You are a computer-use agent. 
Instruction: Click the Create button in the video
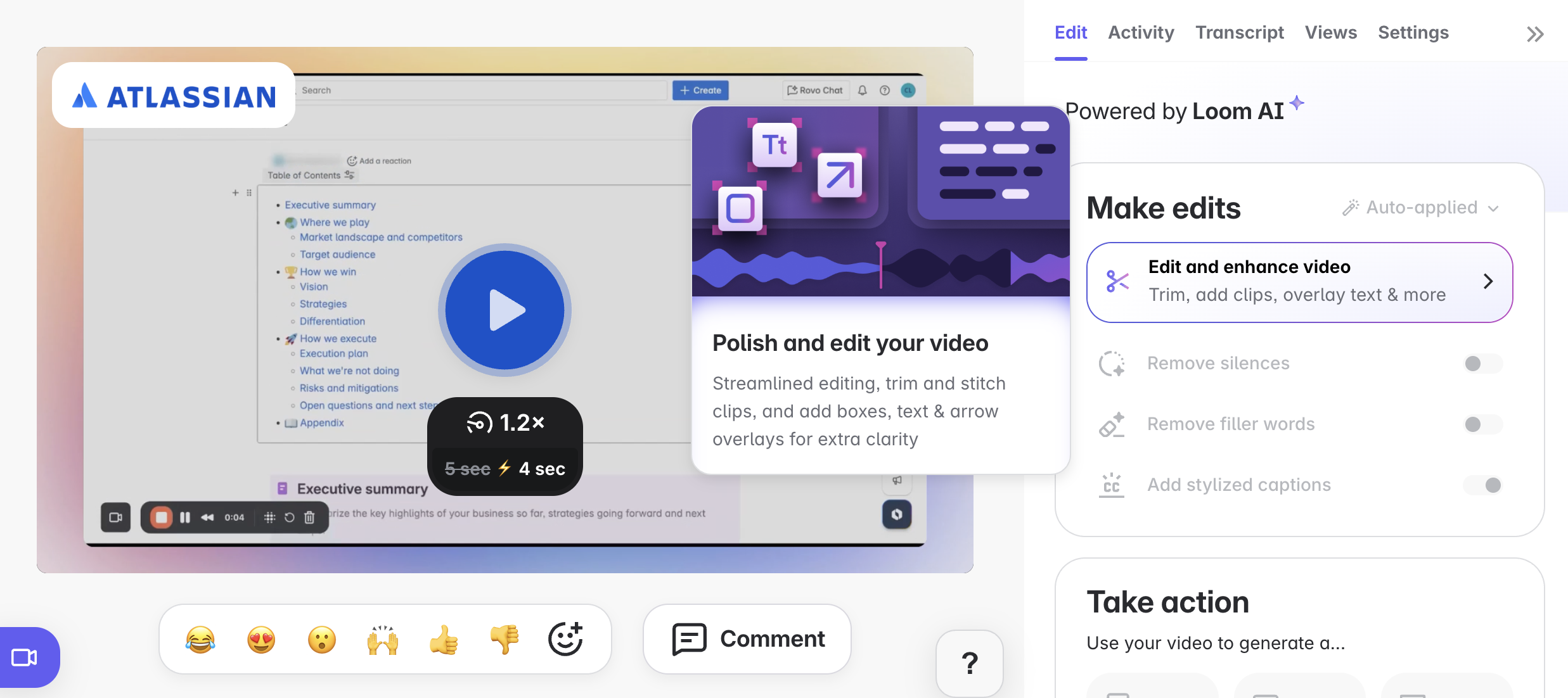tap(700, 91)
